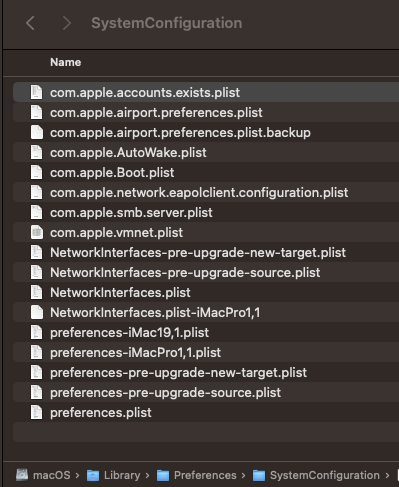Click the file icon of com.apple.accounts.exists.plist
Image resolution: width=399 pixels, height=487 pixels.
click(x=36, y=92)
